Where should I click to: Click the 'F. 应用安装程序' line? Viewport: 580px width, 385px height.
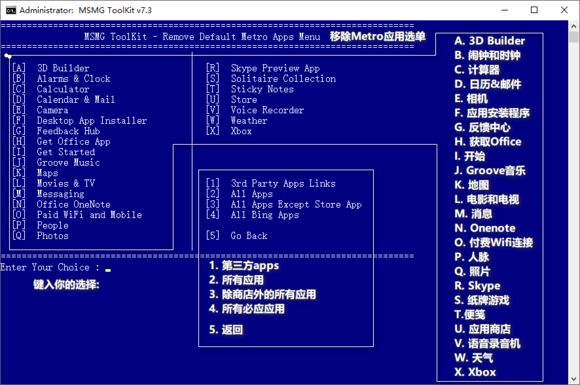[x=492, y=113]
